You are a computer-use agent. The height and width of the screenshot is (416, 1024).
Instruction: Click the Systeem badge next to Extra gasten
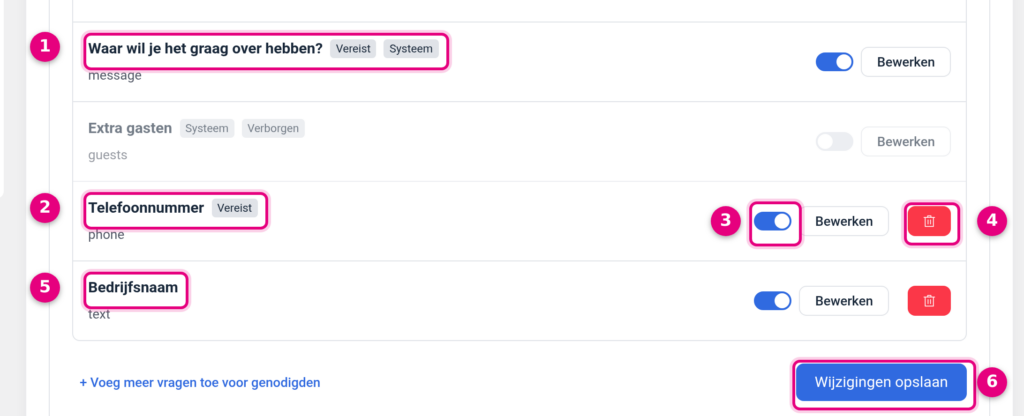(x=207, y=128)
